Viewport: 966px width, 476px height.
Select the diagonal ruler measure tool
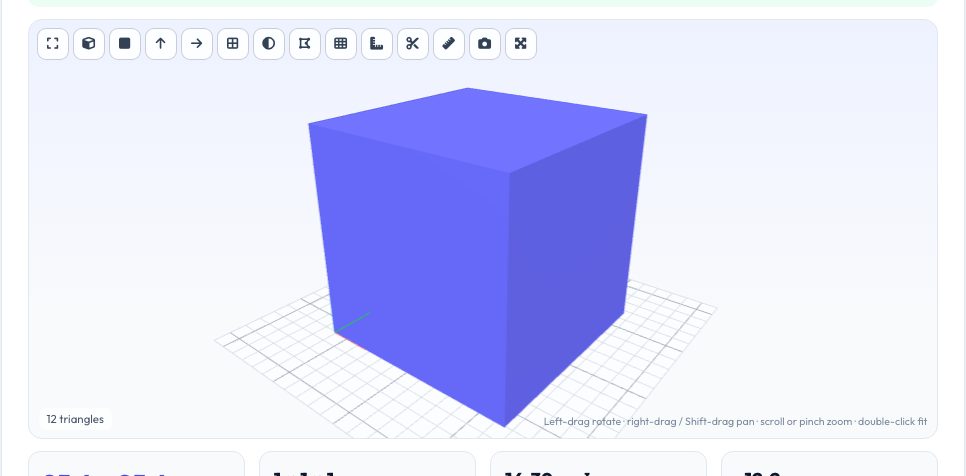click(448, 44)
